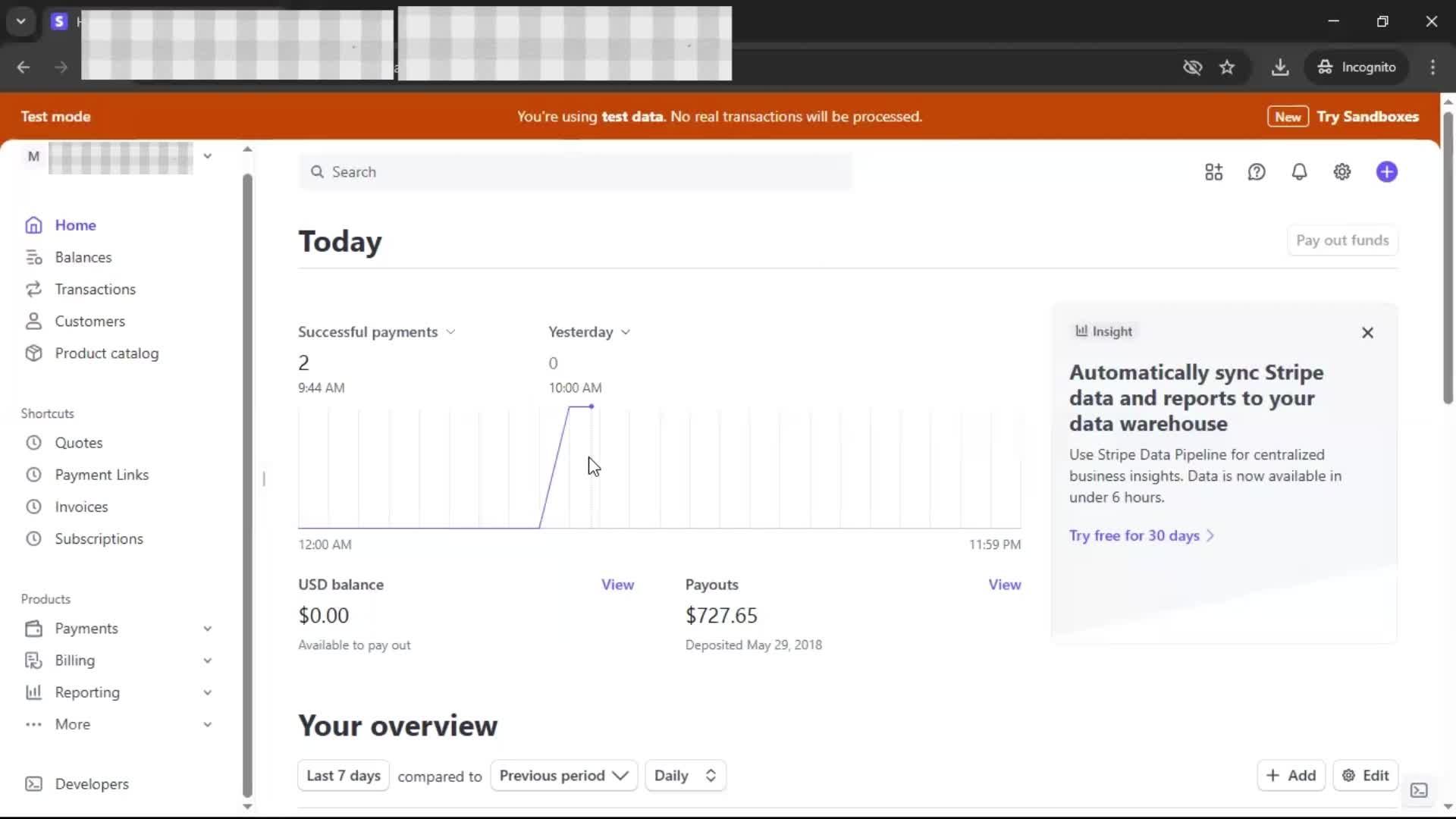
Task: View Payouts details
Action: (x=1004, y=585)
